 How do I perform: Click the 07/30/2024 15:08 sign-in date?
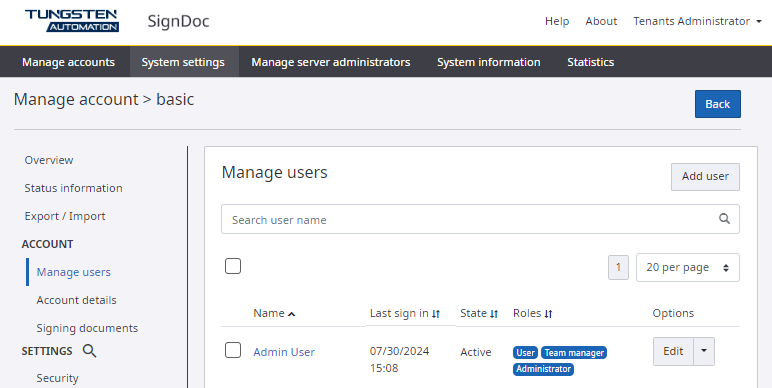[x=399, y=359]
